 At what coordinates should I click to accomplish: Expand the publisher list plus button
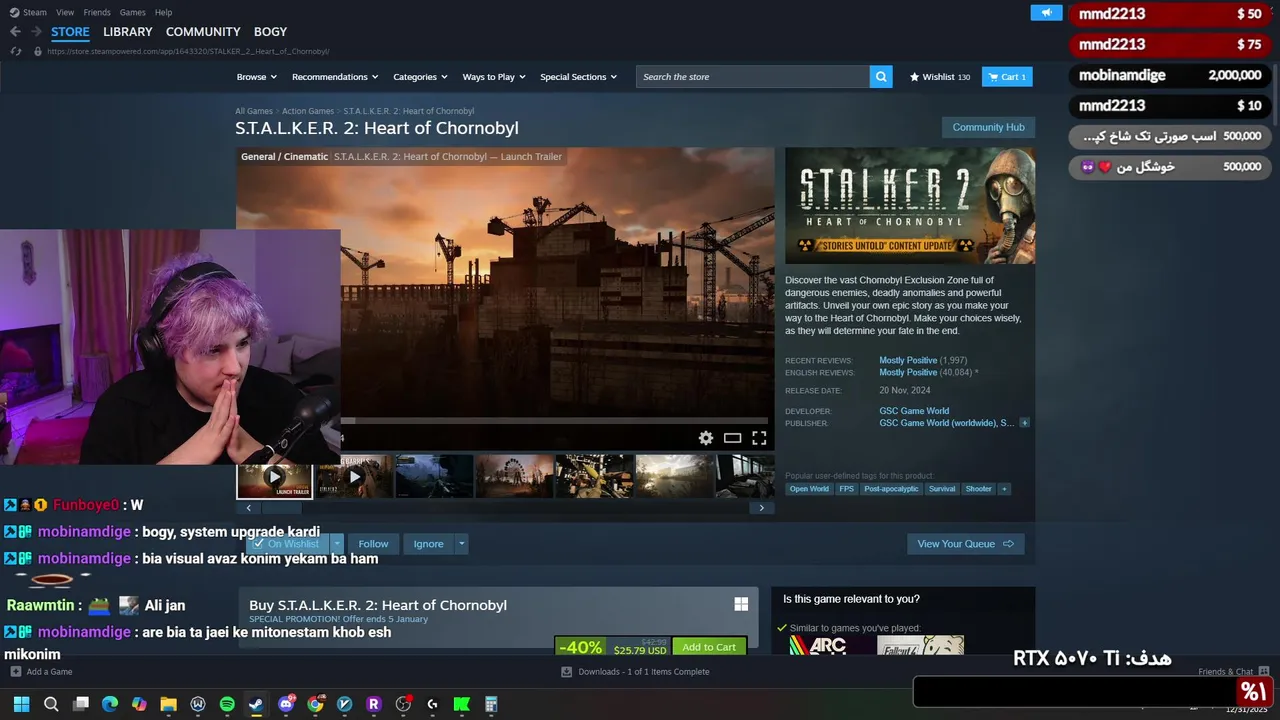[x=1024, y=423]
